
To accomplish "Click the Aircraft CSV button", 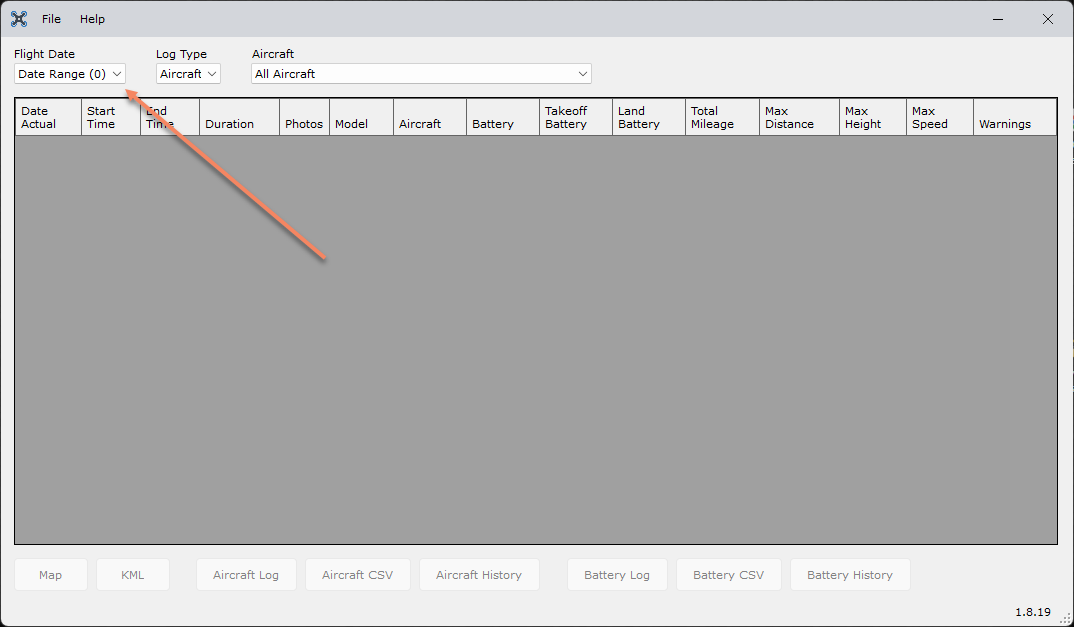I will click(x=358, y=575).
